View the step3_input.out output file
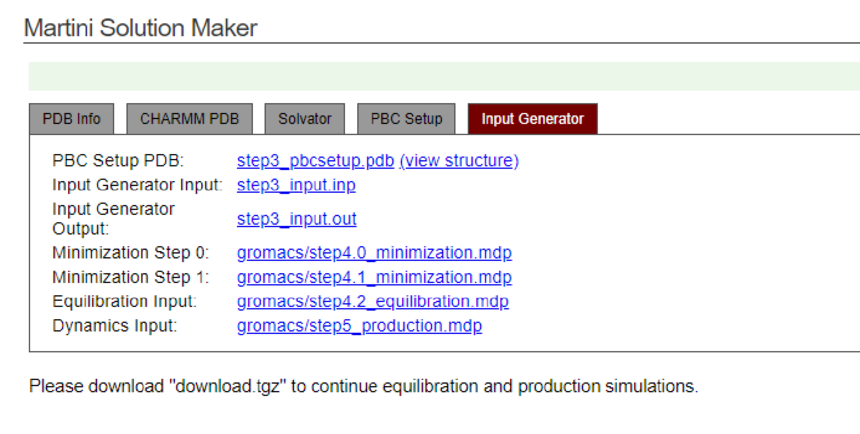Image resolution: width=860 pixels, height=434 pixels. [296, 219]
